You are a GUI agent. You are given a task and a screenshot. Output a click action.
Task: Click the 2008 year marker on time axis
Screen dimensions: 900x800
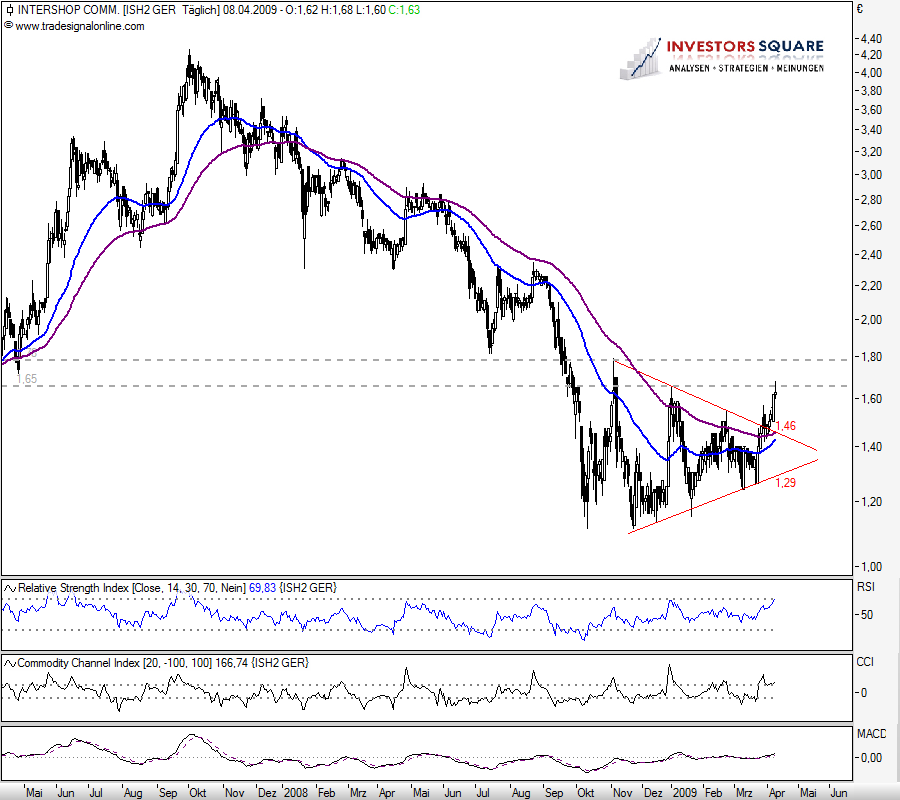(296, 793)
